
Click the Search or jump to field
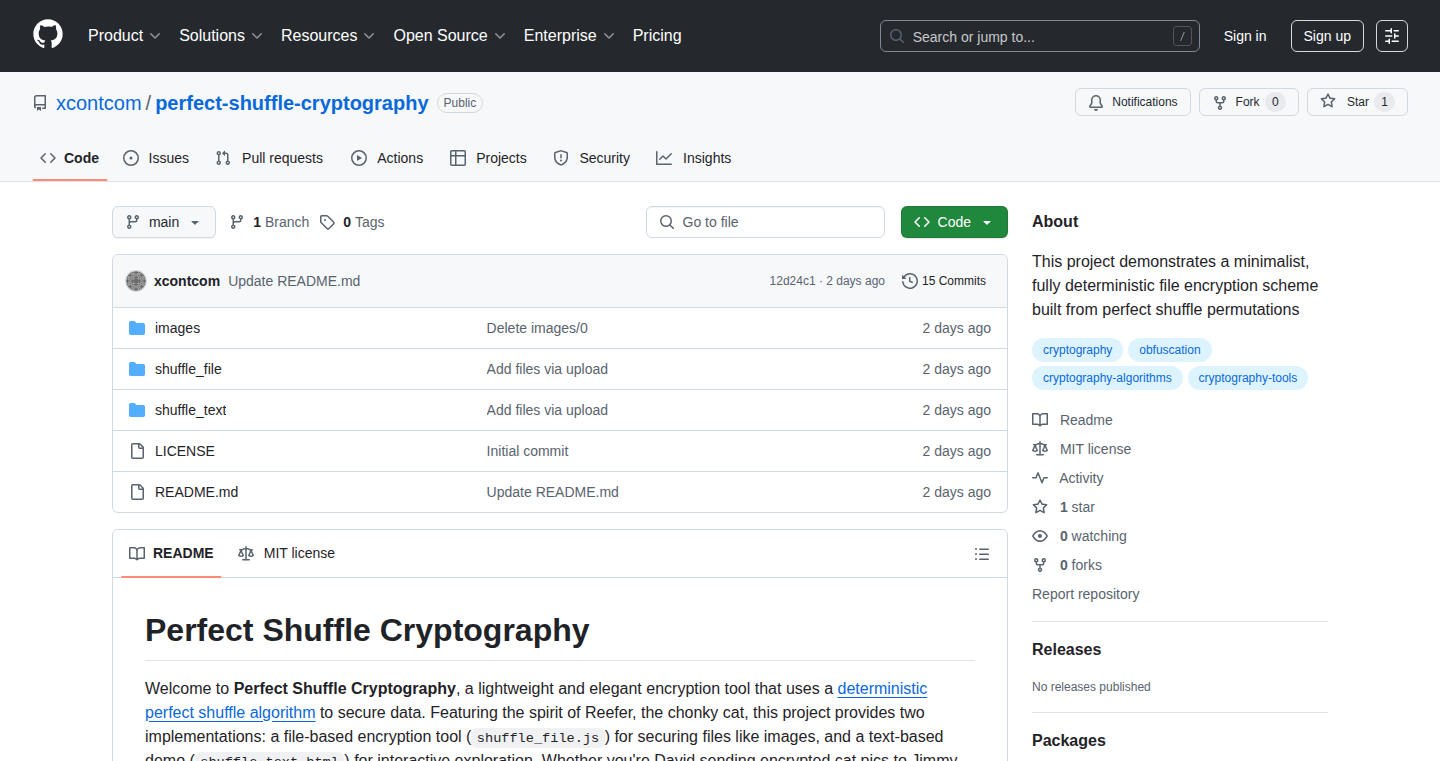tap(1040, 36)
